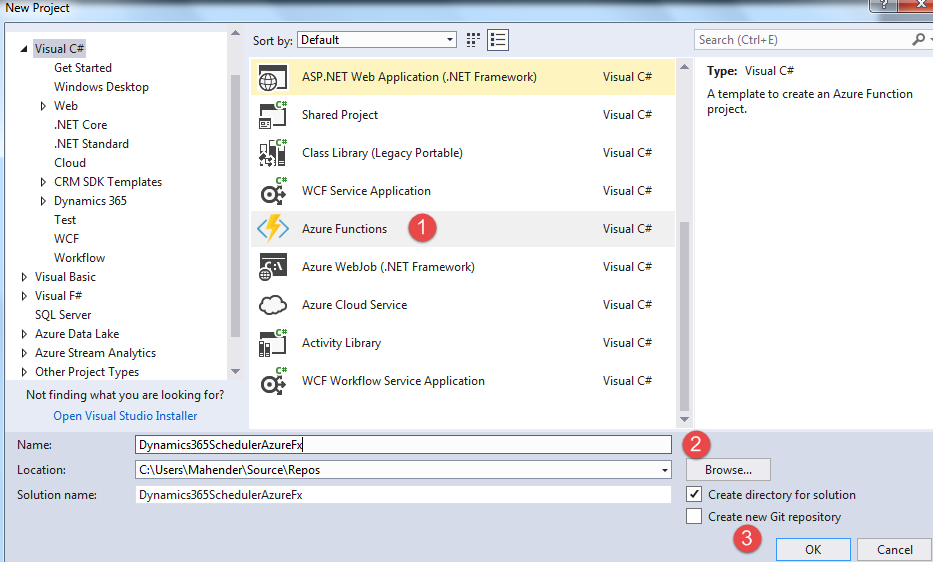
Task: Click the Name input field
Action: click(x=403, y=445)
